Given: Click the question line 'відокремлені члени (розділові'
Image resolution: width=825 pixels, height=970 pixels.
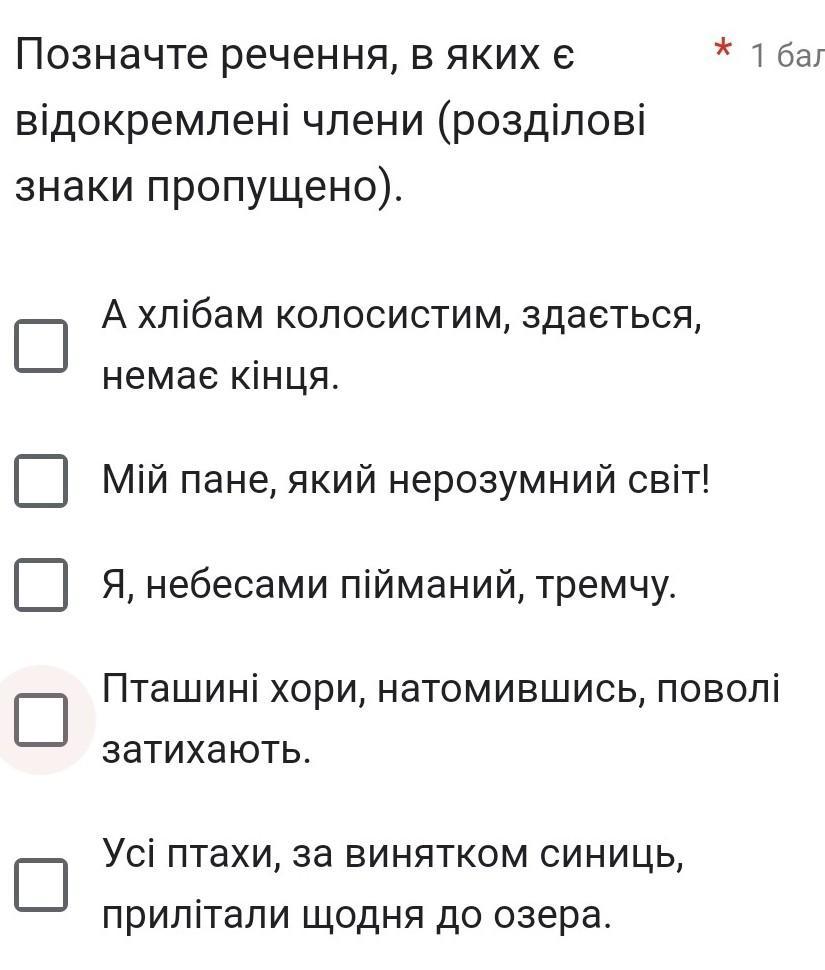Looking at the screenshot, I should (x=330, y=121).
